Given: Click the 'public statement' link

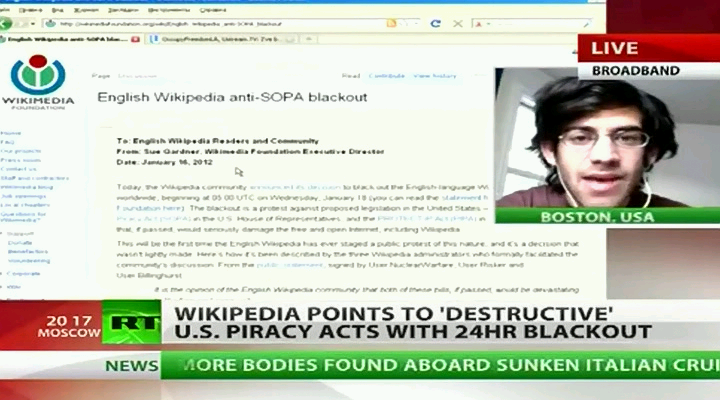Looking at the screenshot, I should (x=290, y=265).
